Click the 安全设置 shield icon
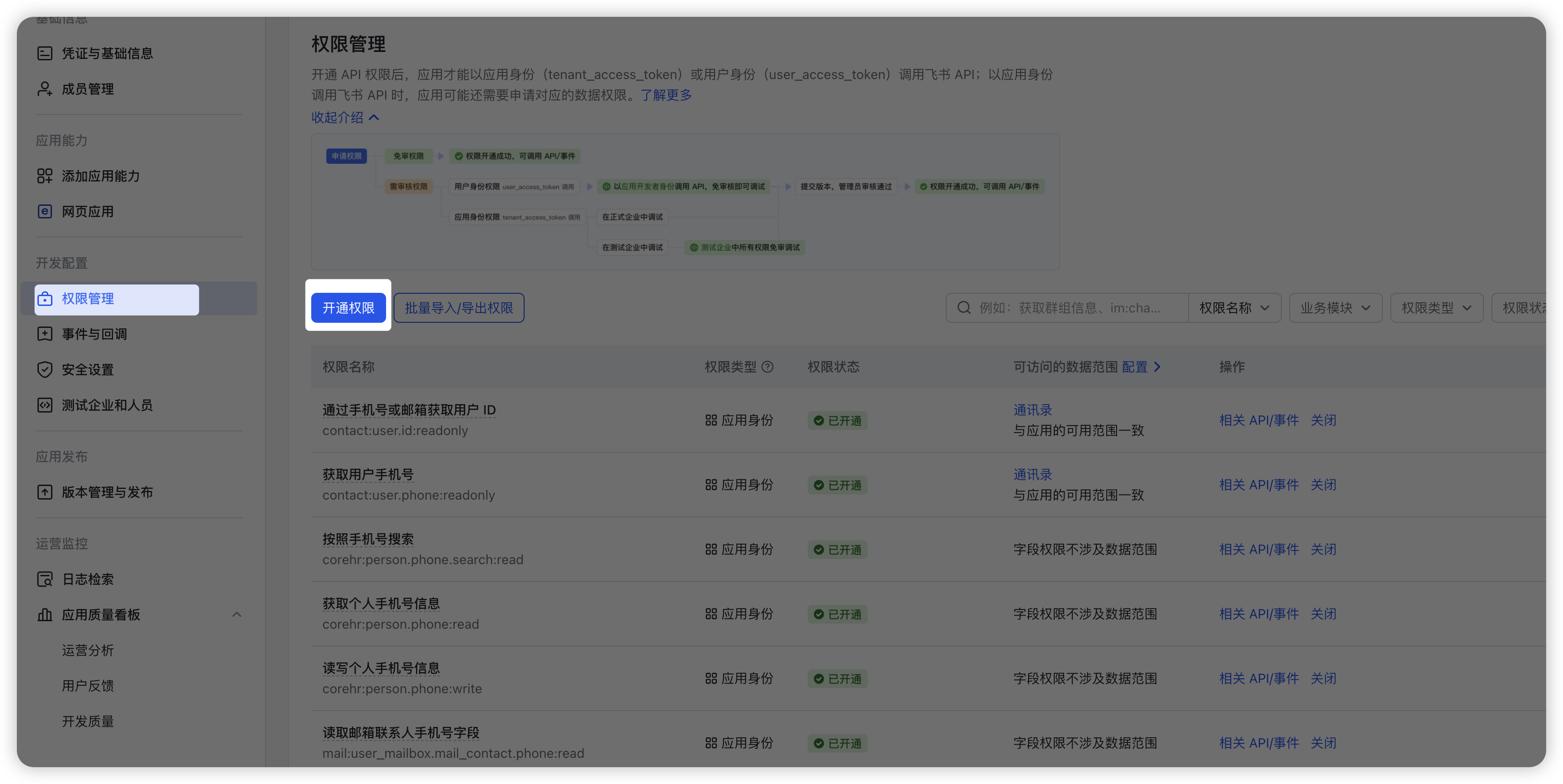 [x=44, y=369]
